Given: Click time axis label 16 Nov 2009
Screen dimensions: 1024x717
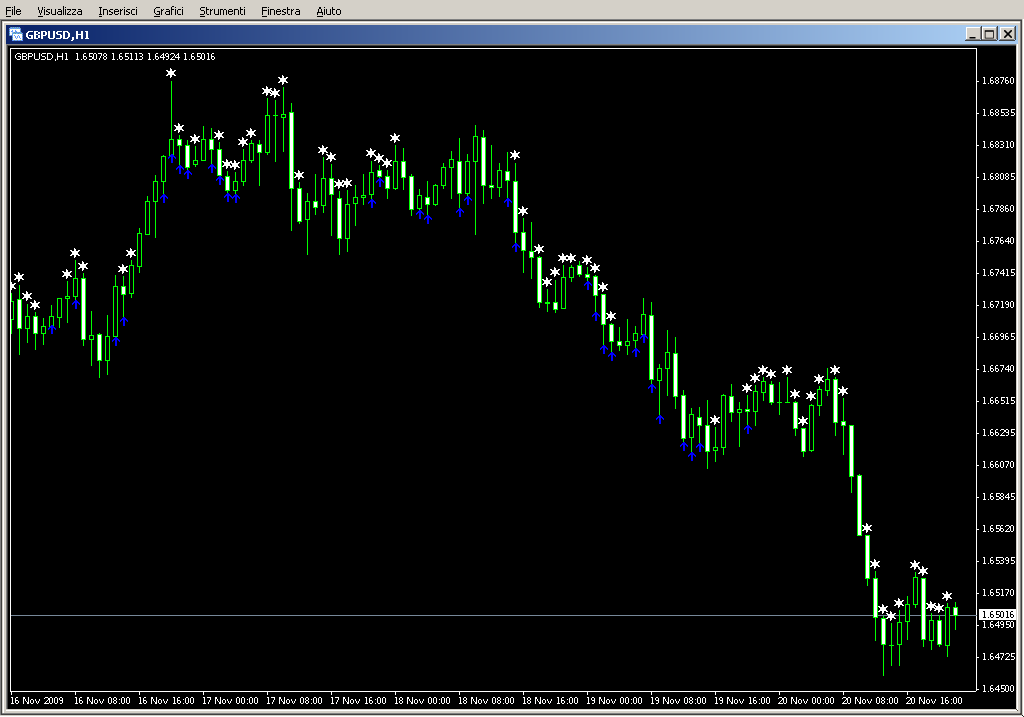Looking at the screenshot, I should pos(37,701).
